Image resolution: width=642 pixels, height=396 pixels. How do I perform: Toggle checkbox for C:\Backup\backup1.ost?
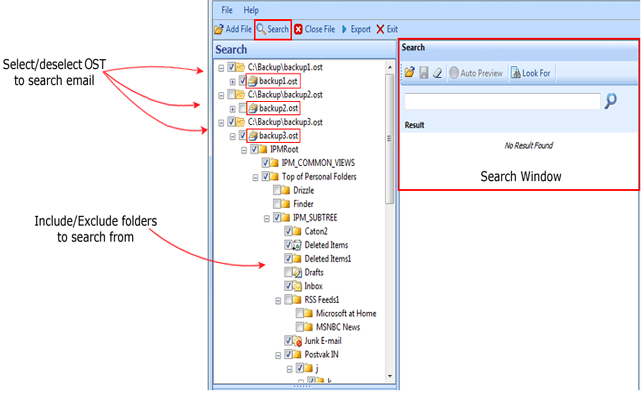(x=231, y=66)
